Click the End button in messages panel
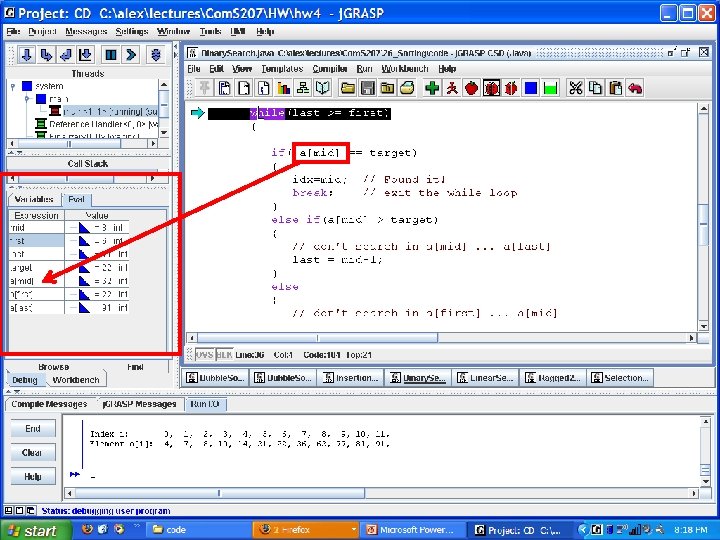Image resolution: width=720 pixels, height=540 pixels. pos(33,428)
